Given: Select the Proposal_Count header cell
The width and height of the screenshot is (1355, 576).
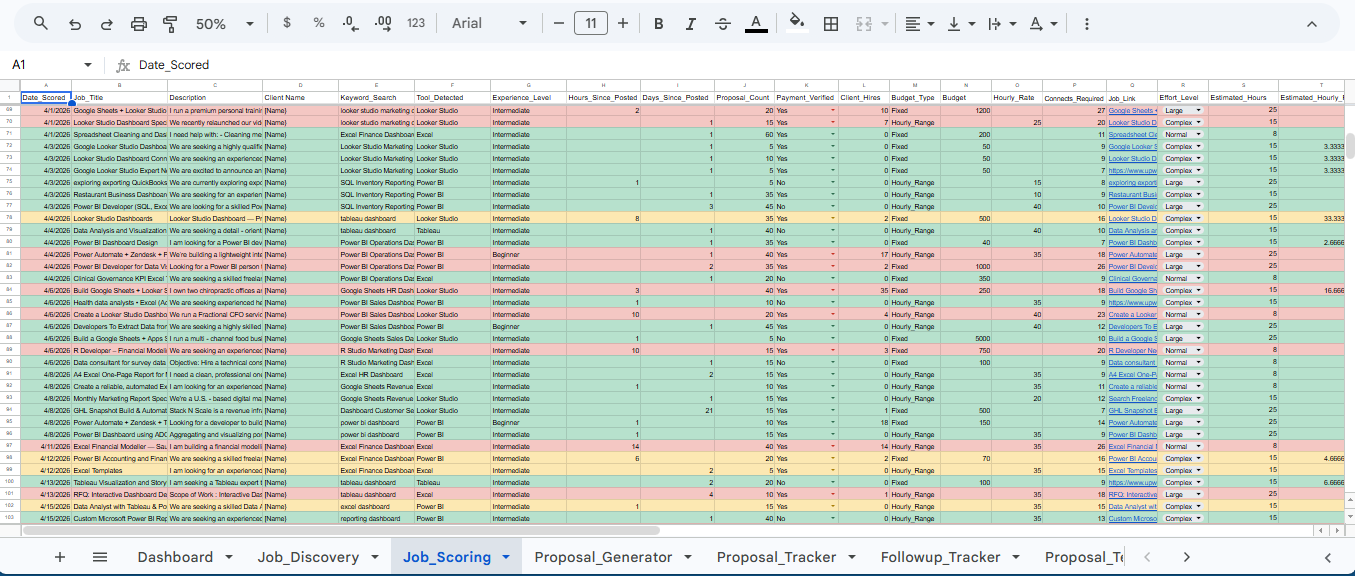Looking at the screenshot, I should click(x=743, y=98).
